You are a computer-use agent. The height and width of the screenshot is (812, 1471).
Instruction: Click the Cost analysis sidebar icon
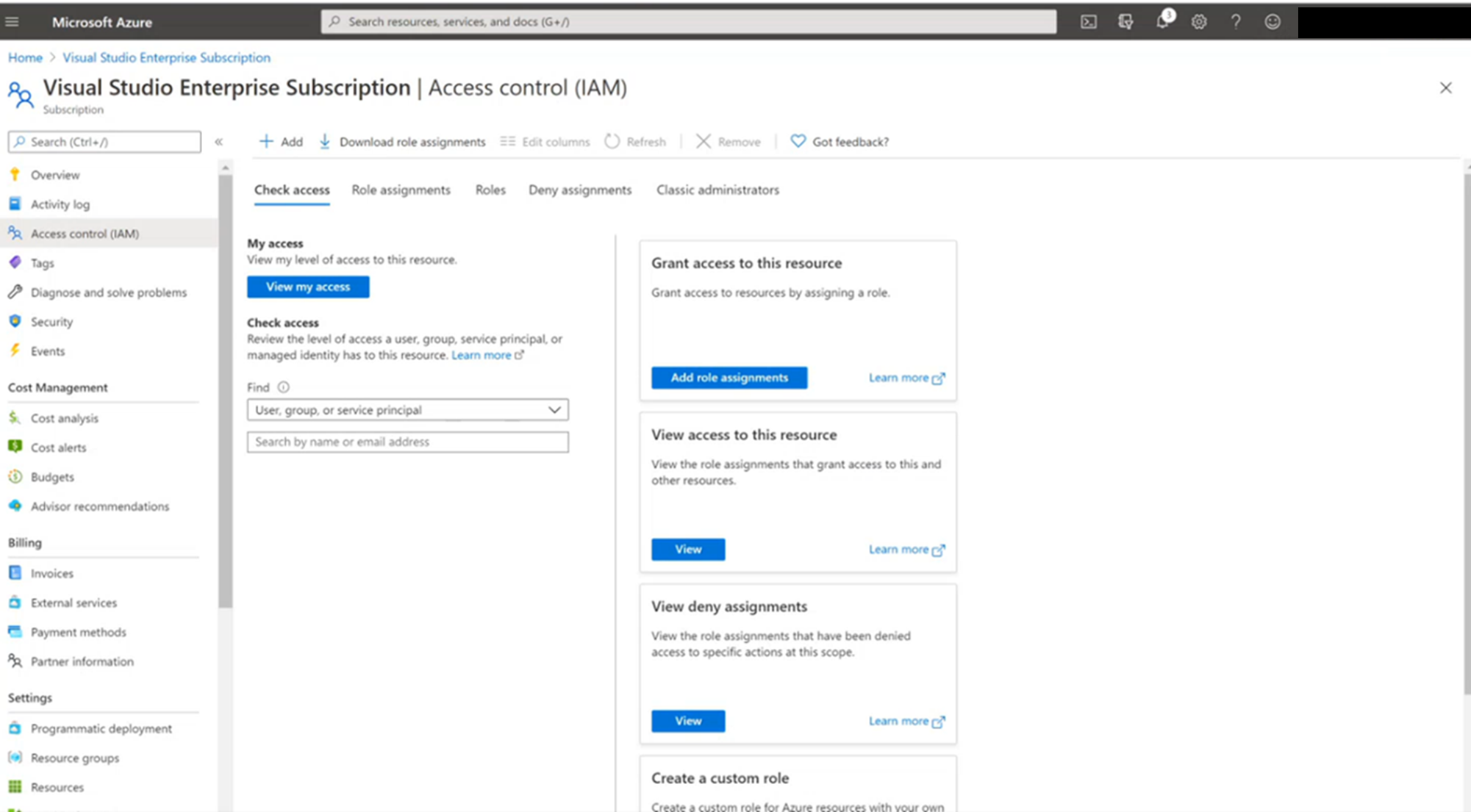click(x=15, y=417)
